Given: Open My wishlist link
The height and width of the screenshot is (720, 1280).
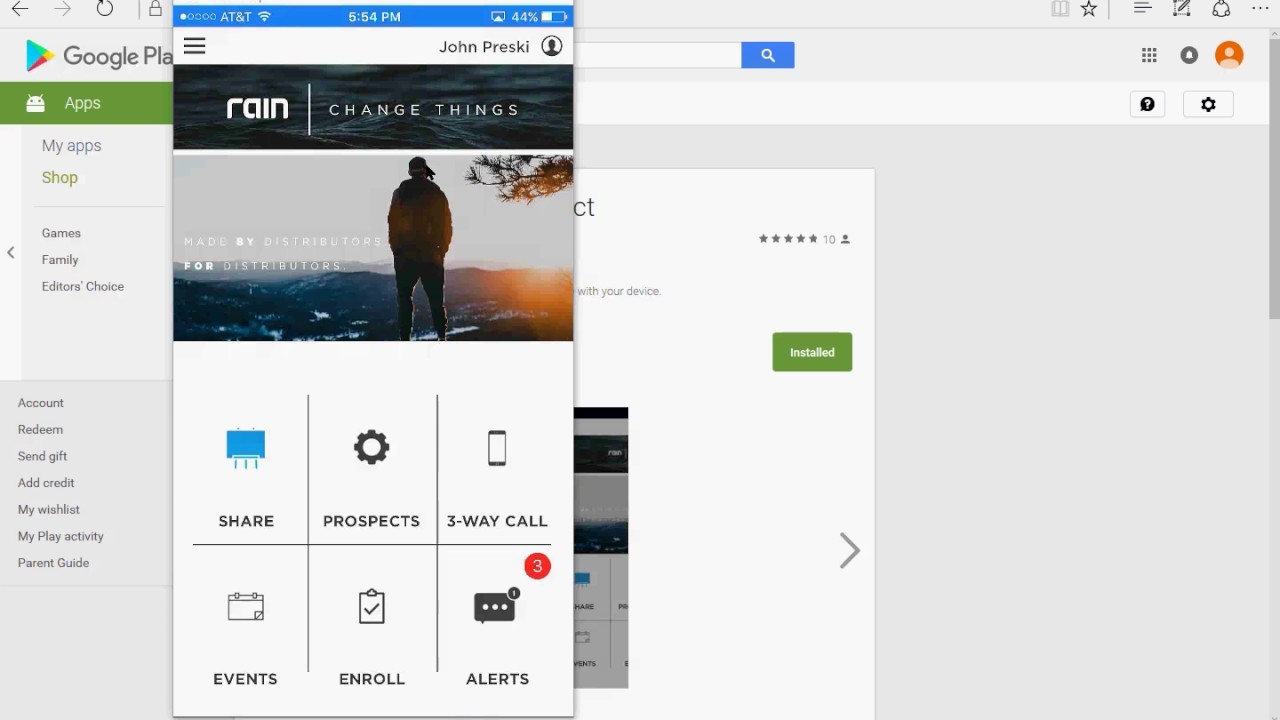Looking at the screenshot, I should 49,510.
